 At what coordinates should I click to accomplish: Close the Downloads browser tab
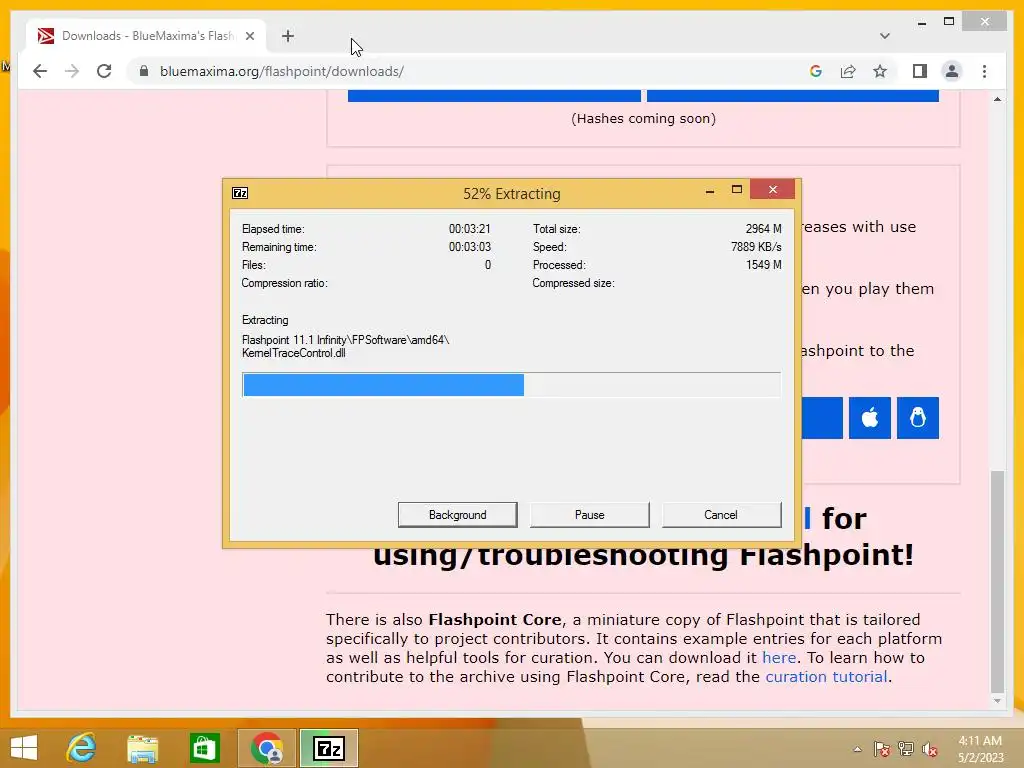point(249,36)
